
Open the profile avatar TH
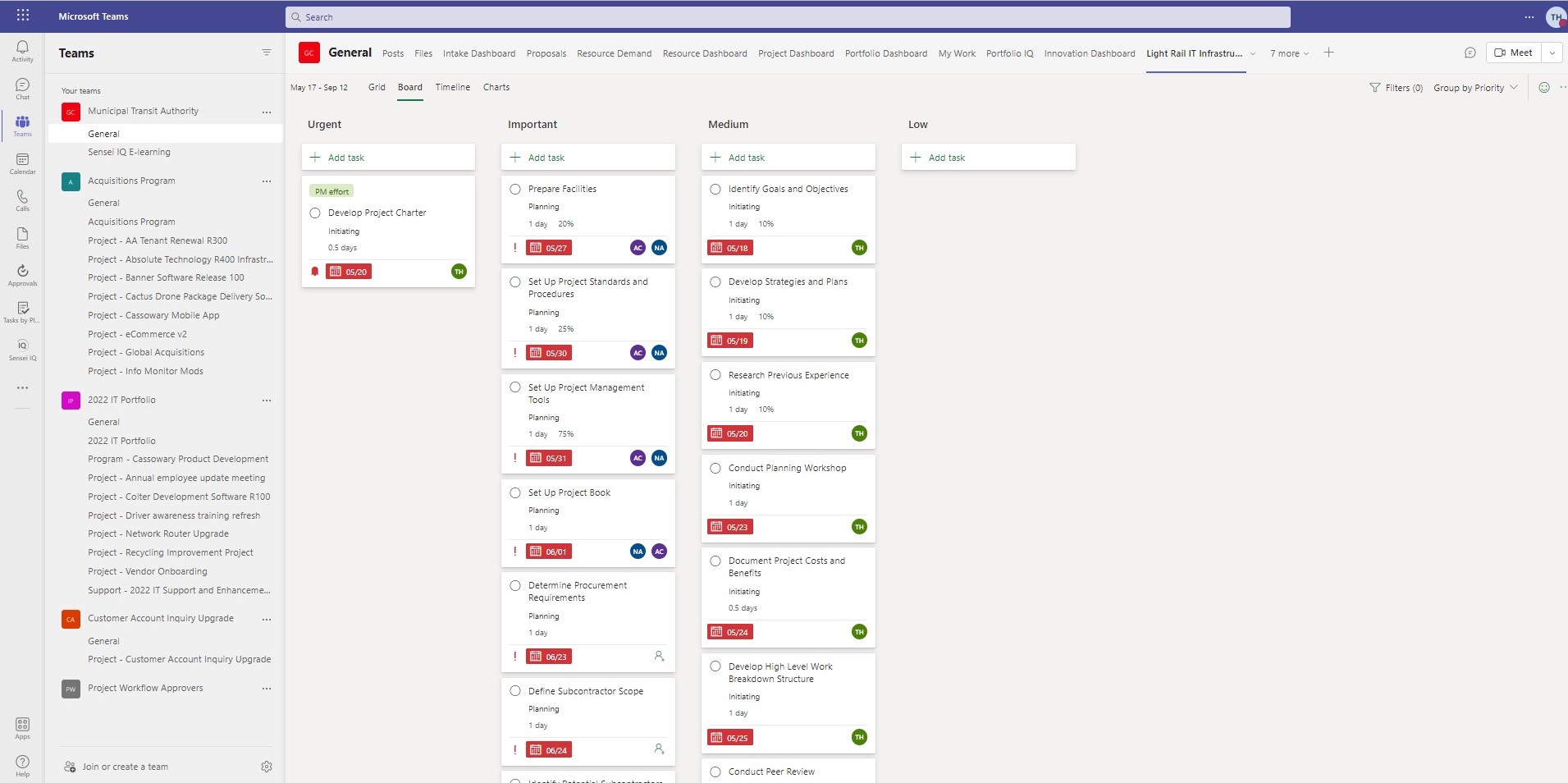click(x=1555, y=16)
